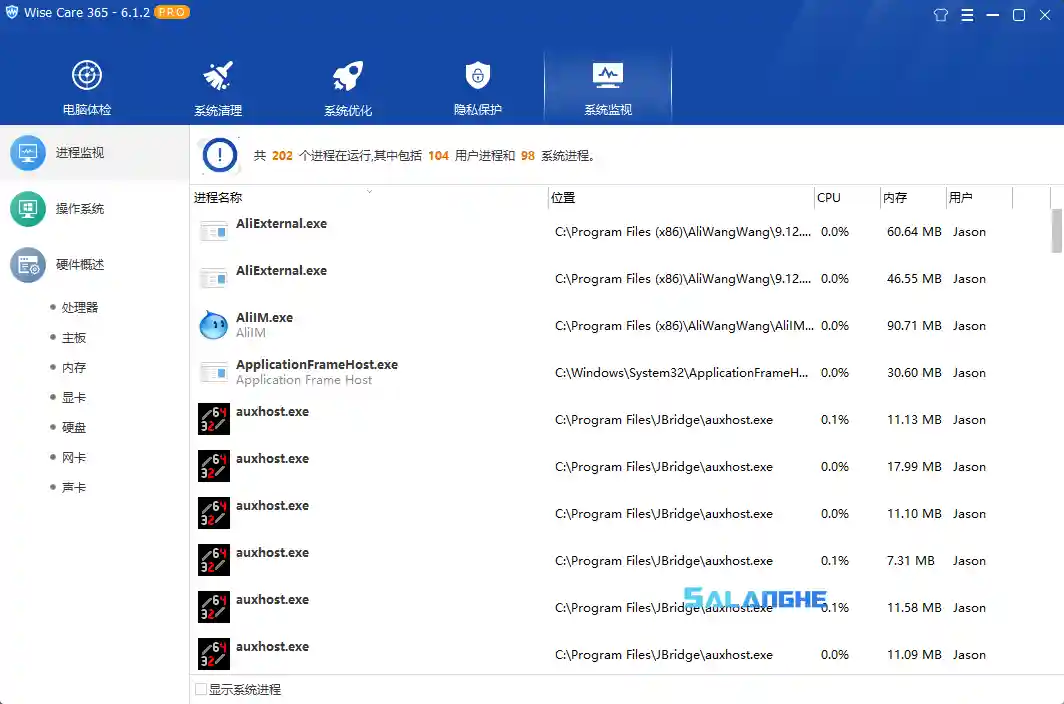The height and width of the screenshot is (704, 1064).
Task: Click the process count warning circle icon
Action: click(218, 154)
